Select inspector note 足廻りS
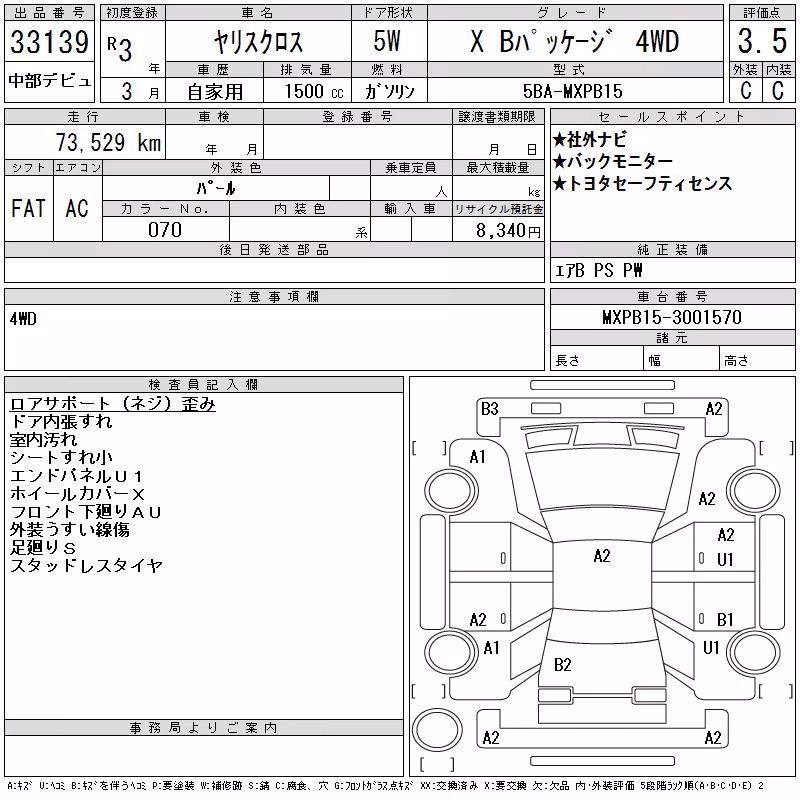The height and width of the screenshot is (800, 800). click(x=43, y=548)
